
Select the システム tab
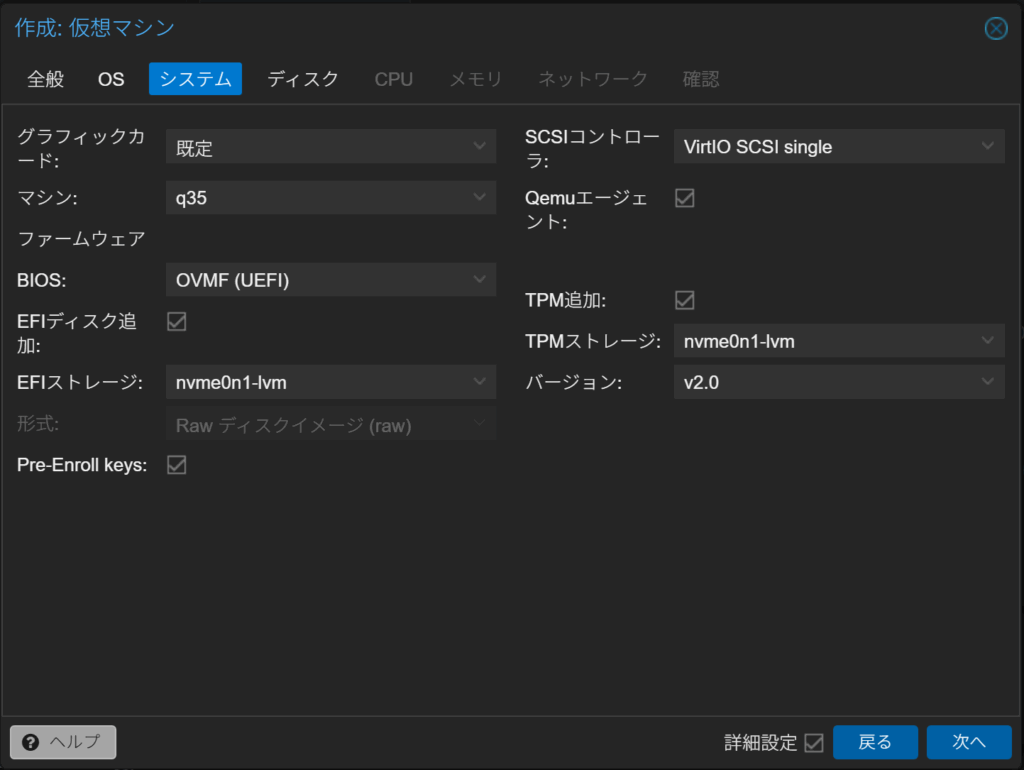(x=195, y=79)
